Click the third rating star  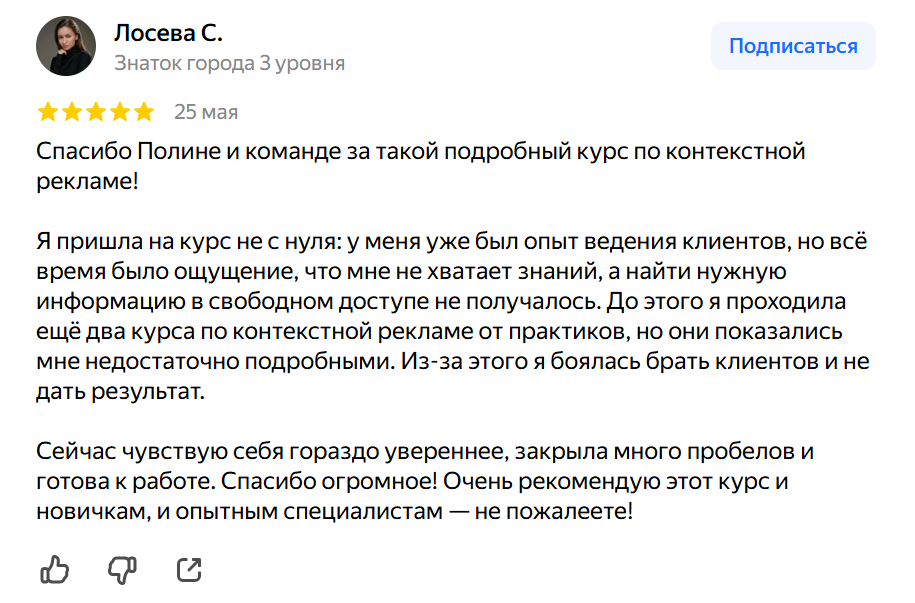tap(96, 111)
